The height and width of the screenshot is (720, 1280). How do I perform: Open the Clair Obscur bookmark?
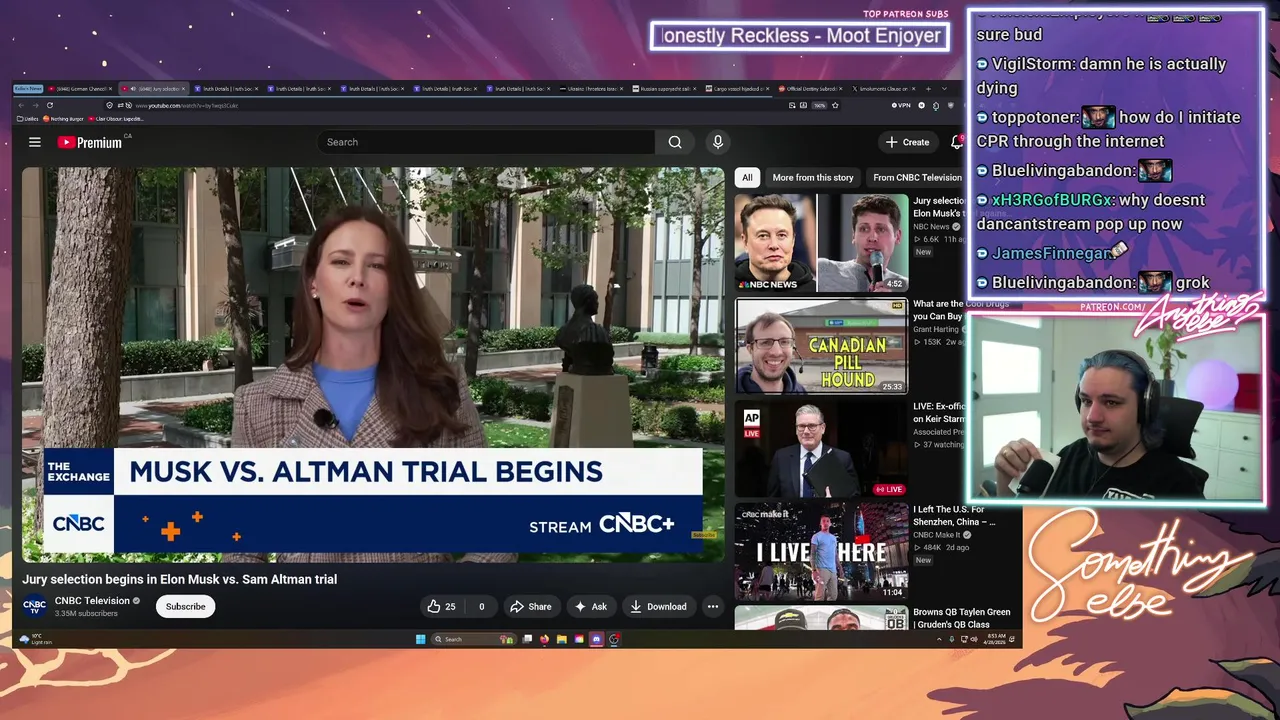point(116,119)
